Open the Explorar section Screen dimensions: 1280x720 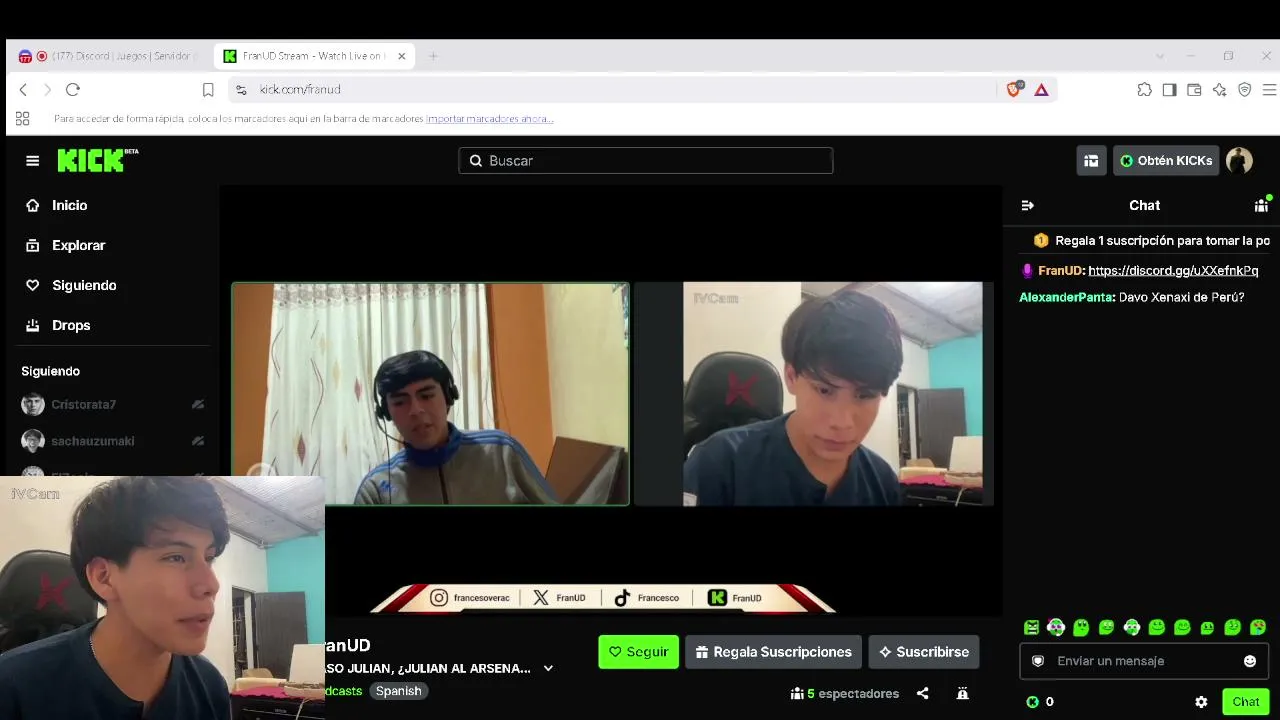[78, 245]
